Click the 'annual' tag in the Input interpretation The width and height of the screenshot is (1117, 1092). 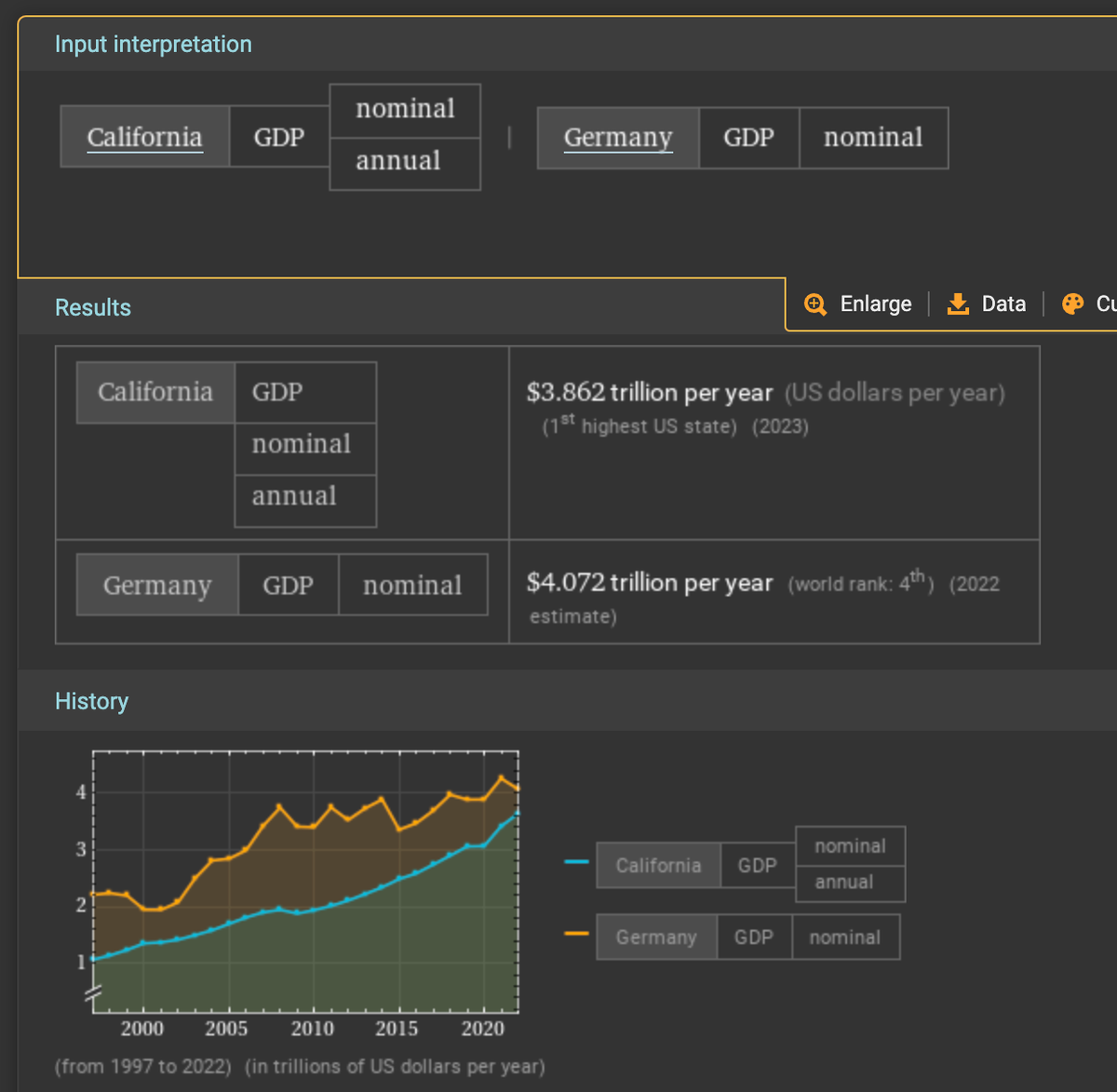coord(405,164)
